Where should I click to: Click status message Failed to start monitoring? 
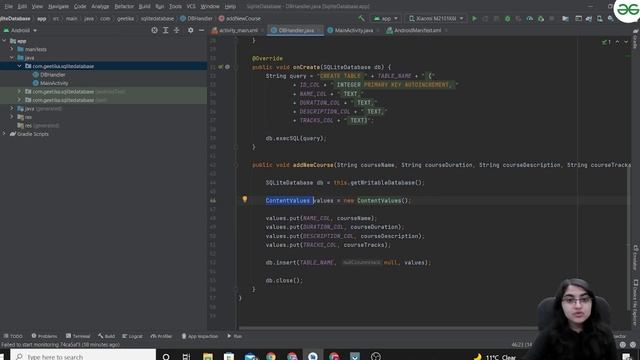pyautogui.click(x=60, y=344)
